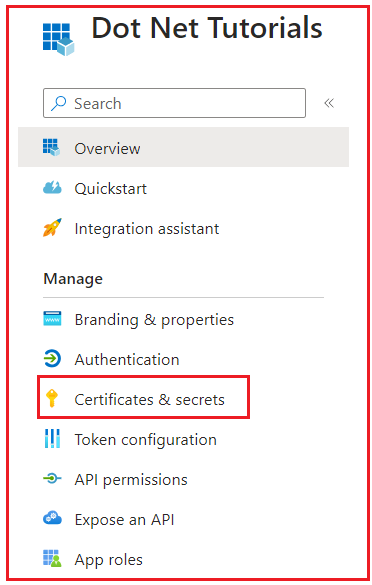Click the Certificates & secrets key icon
The width and height of the screenshot is (372, 585).
coord(51,398)
